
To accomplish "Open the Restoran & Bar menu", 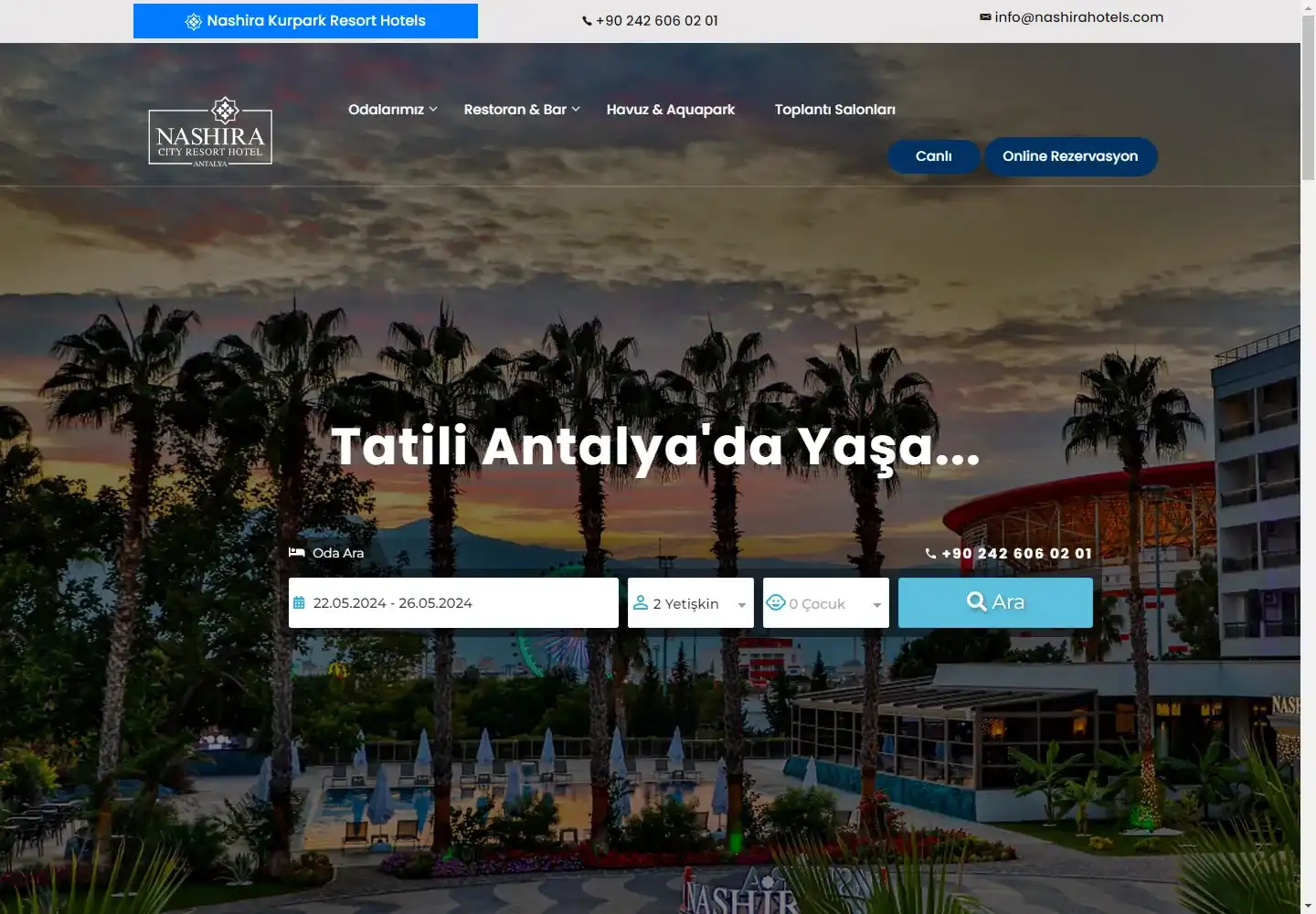I will pyautogui.click(x=515, y=109).
